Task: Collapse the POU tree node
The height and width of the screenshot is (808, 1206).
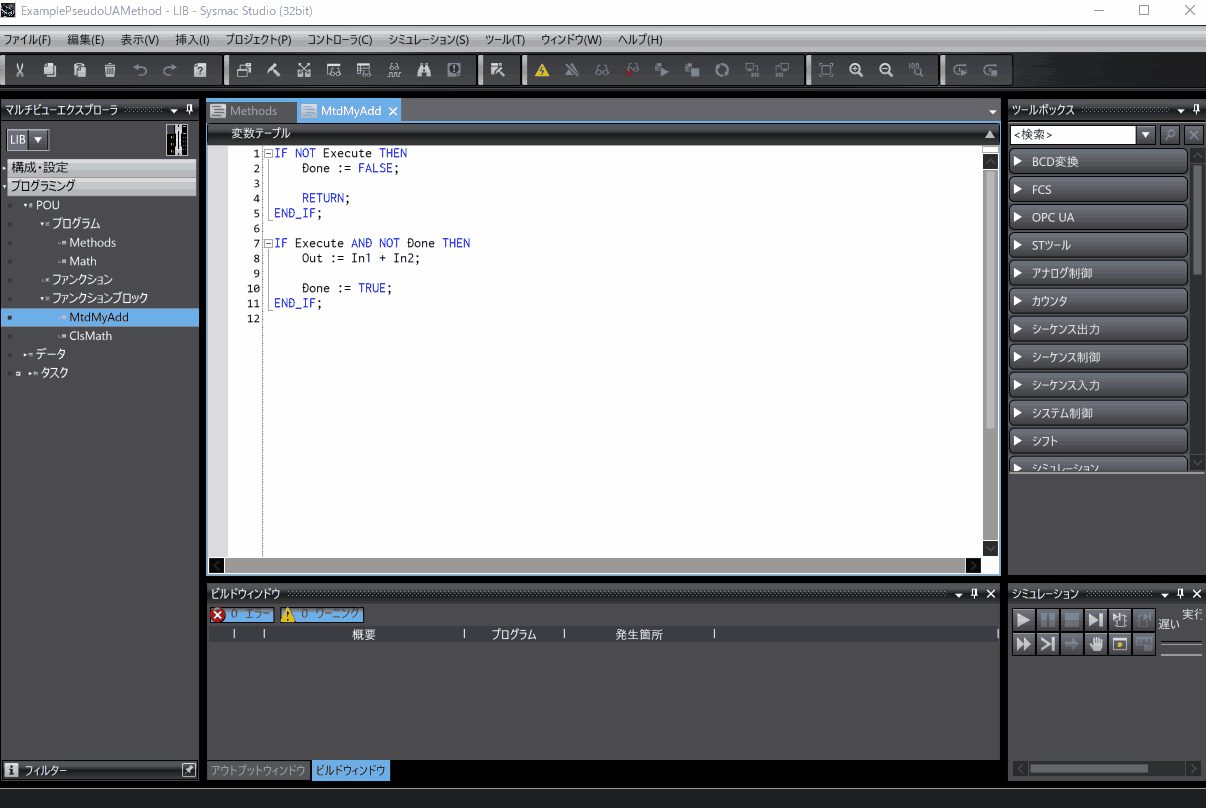Action: point(25,205)
